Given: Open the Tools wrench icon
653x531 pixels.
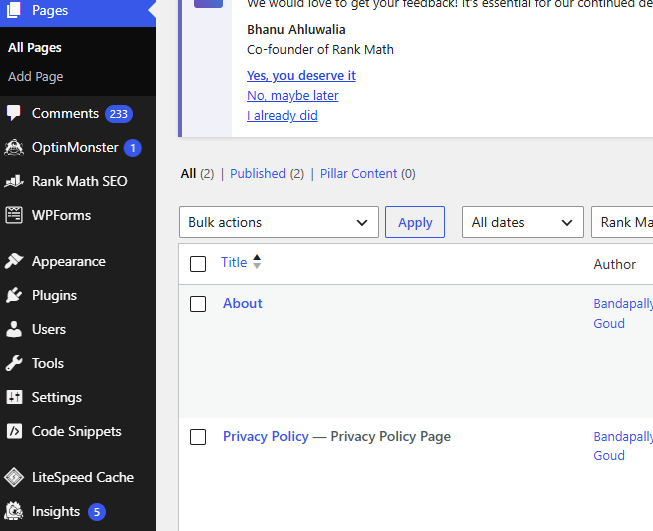Looking at the screenshot, I should [x=14, y=363].
